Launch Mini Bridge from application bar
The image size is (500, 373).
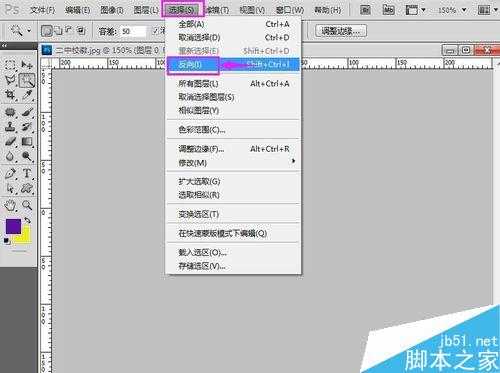pos(388,10)
